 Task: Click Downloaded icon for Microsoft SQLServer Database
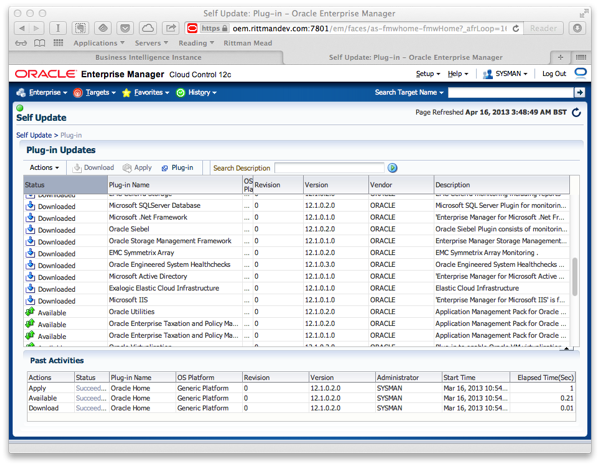[30, 205]
